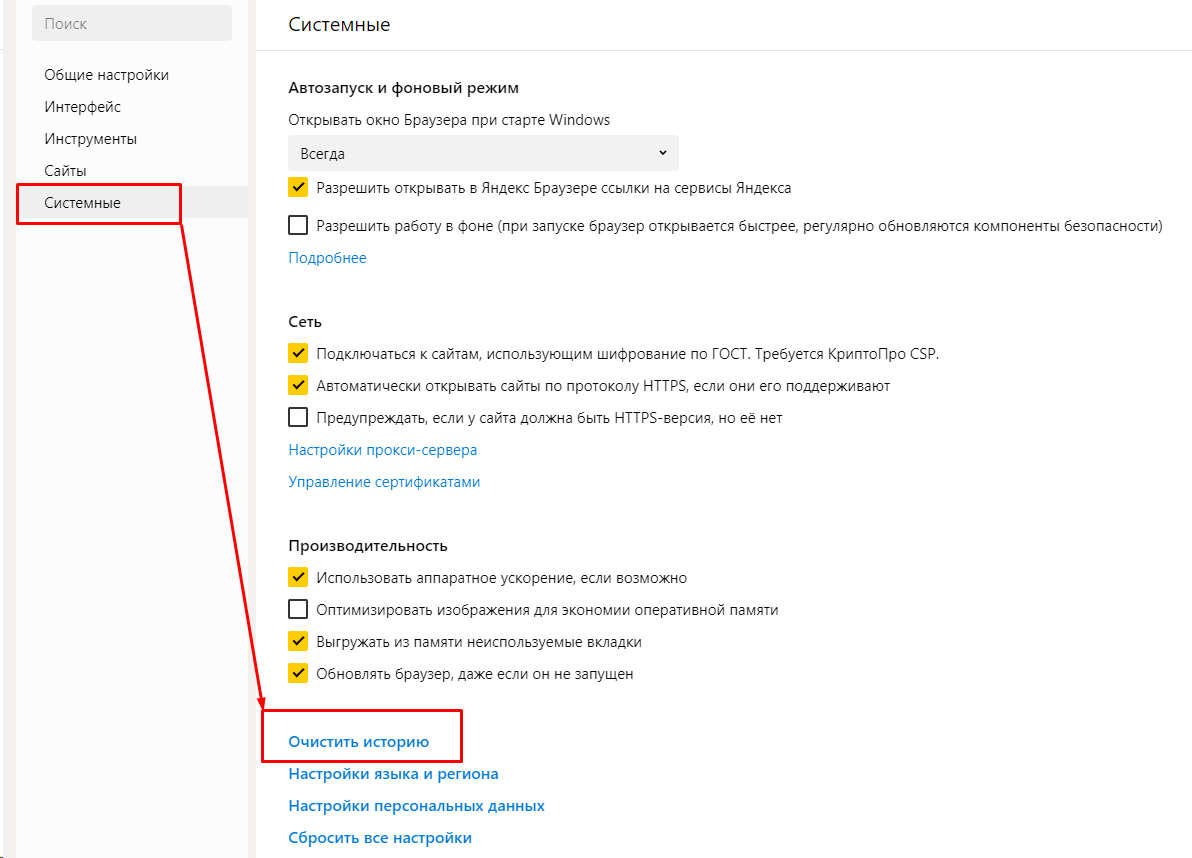Enable warning about missing HTTPS version

pos(298,417)
